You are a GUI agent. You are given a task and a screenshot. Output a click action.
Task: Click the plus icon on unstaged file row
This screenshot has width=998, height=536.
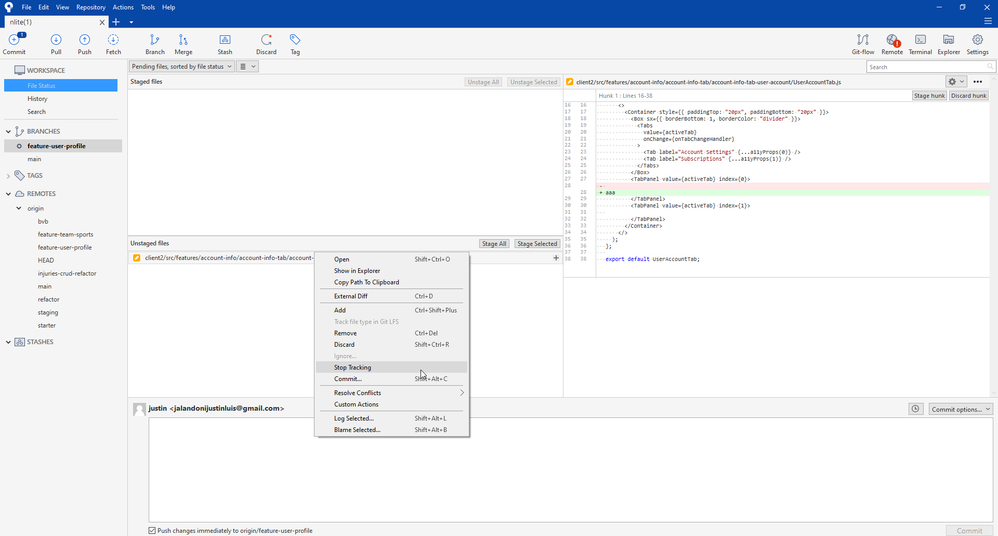coord(556,258)
